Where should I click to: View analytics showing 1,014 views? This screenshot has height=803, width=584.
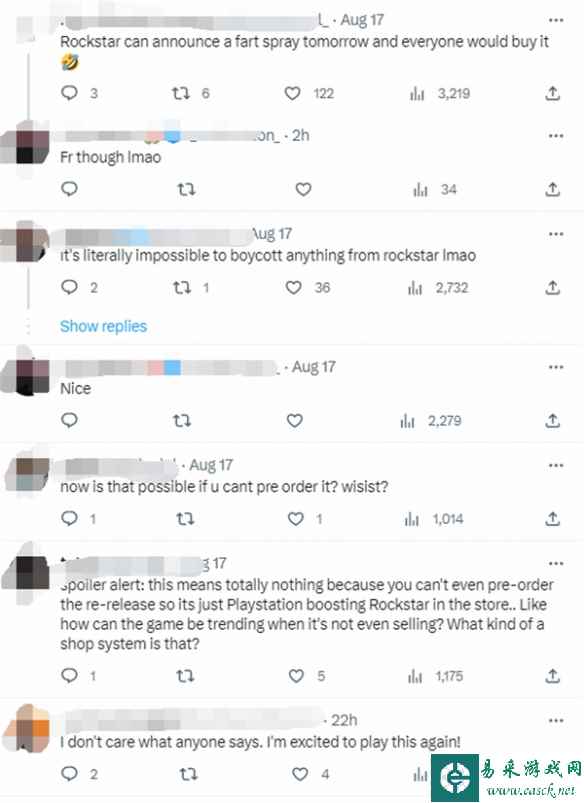[x=434, y=519]
